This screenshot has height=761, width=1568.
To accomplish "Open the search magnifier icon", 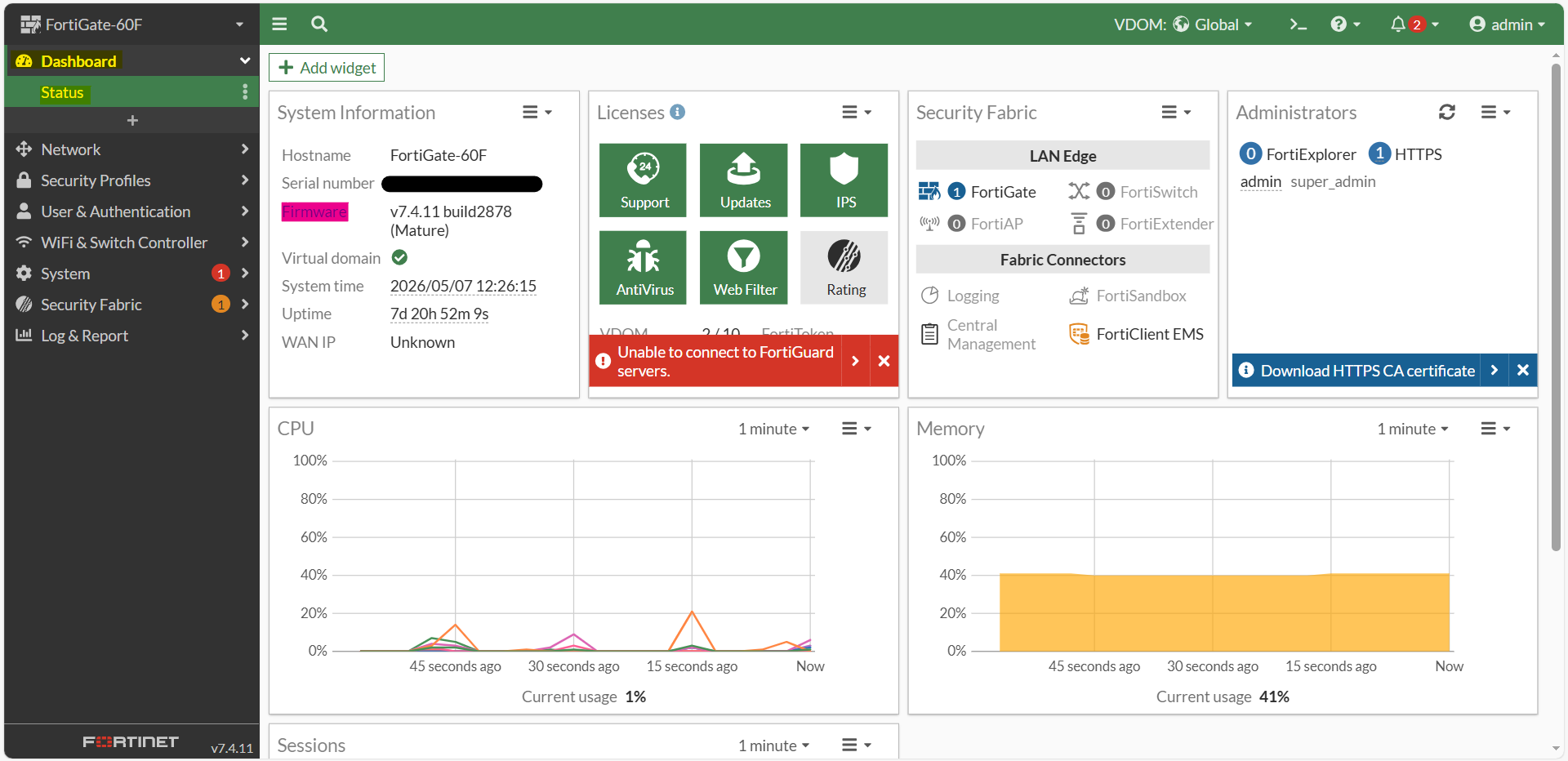I will tap(319, 24).
